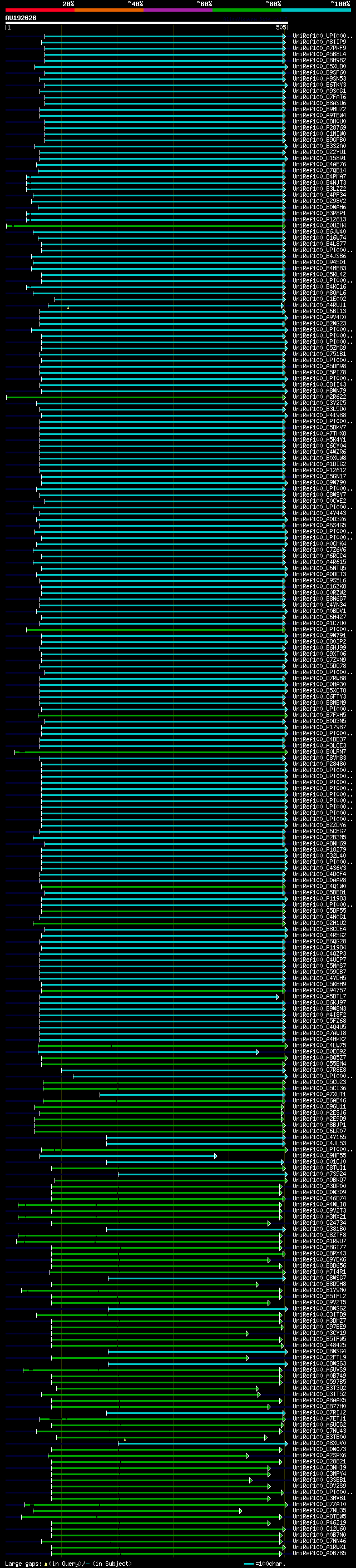The height and width of the screenshot is (1568, 356).
Task: Click label UniRef100_Q7RIJ2
Action: coord(319,1413)
